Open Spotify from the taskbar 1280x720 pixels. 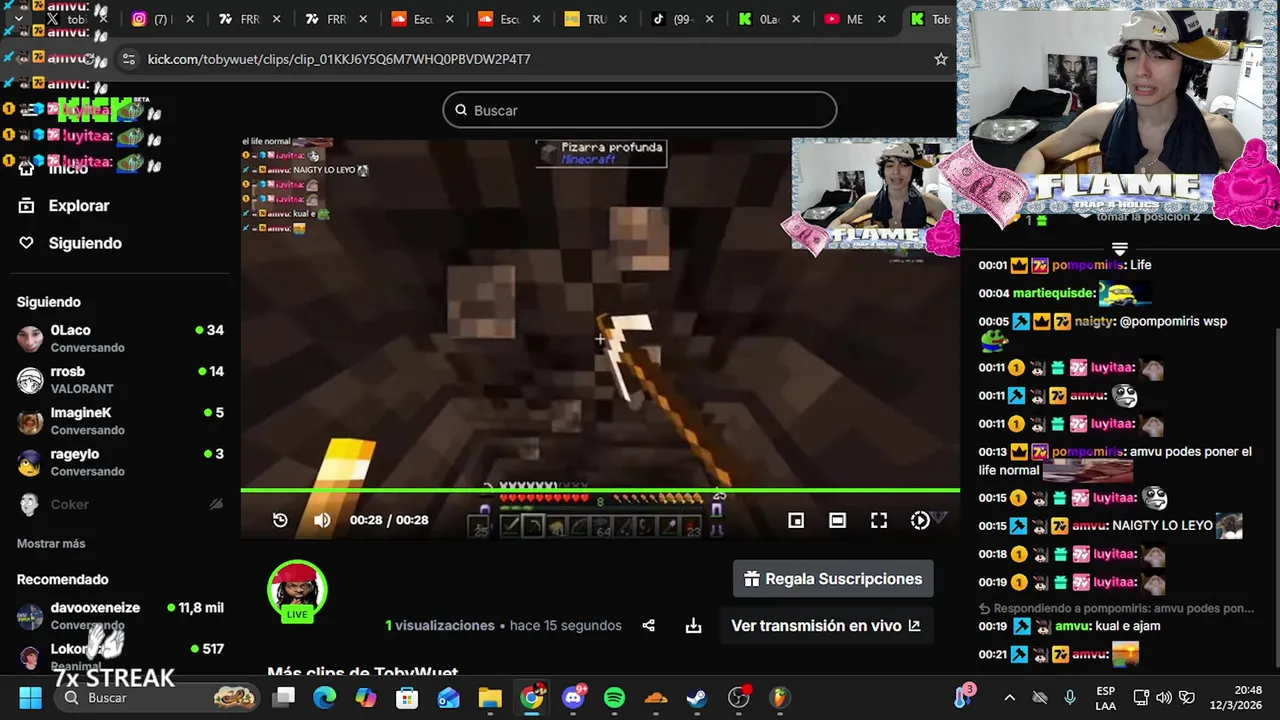point(615,698)
